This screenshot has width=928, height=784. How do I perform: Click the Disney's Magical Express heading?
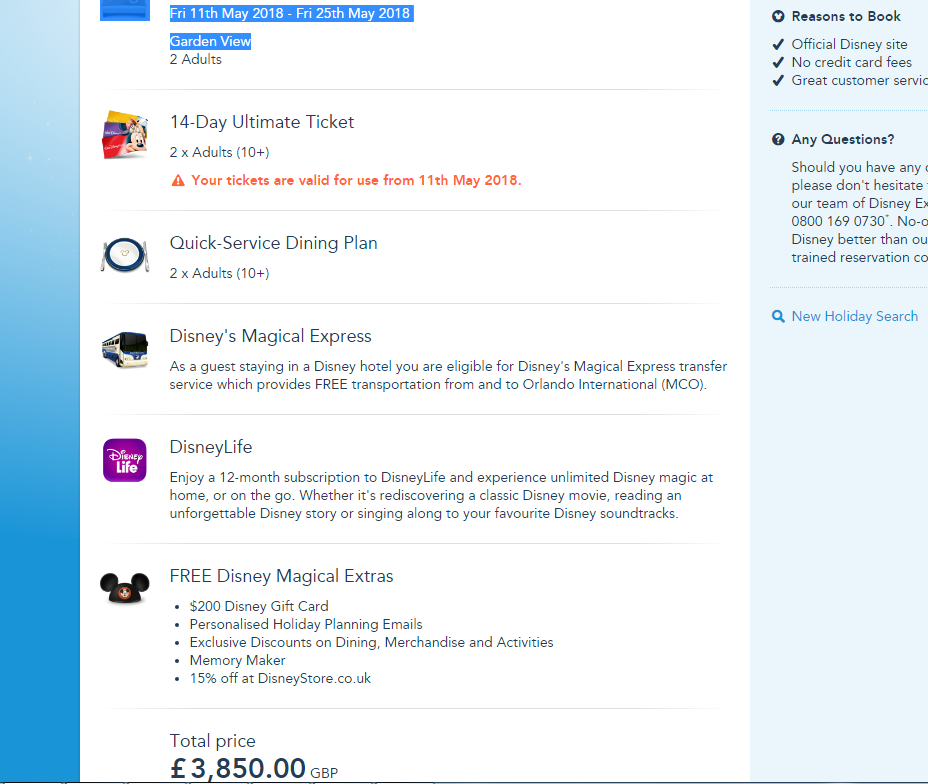[x=270, y=336]
